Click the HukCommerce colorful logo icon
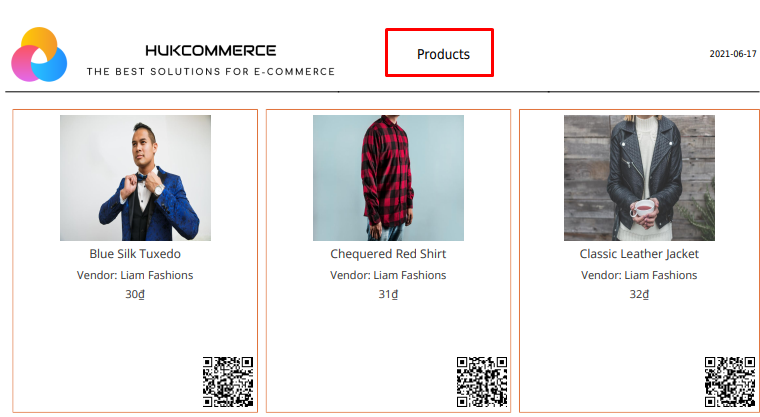Viewport: 760px width, 417px height. click(39, 55)
